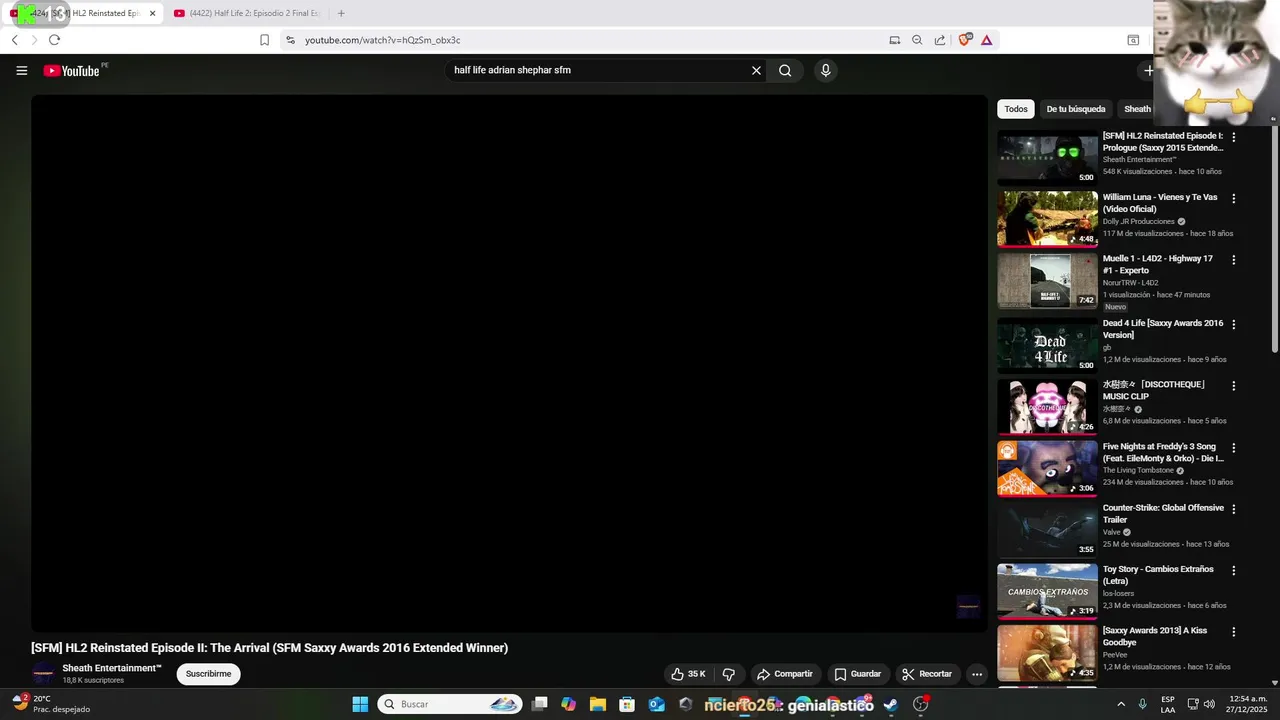This screenshot has height=720, width=1280.
Task: Open options menu for William Luna video
Action: point(1233,199)
